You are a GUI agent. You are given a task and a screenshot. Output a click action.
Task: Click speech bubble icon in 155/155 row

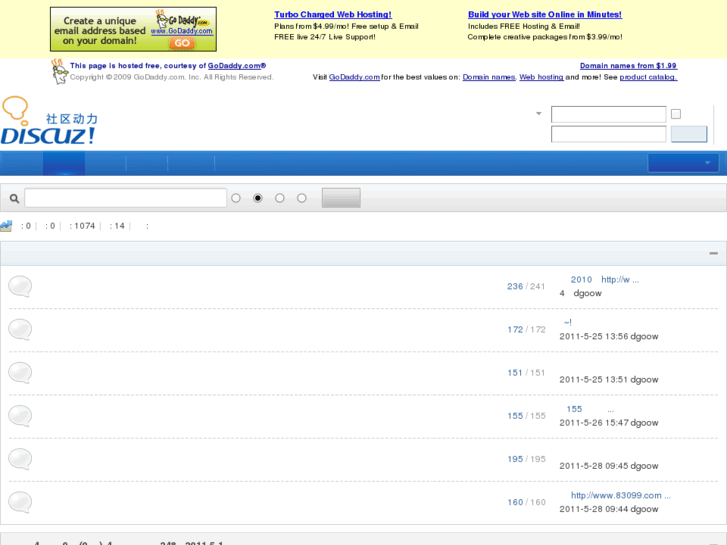coord(20,416)
